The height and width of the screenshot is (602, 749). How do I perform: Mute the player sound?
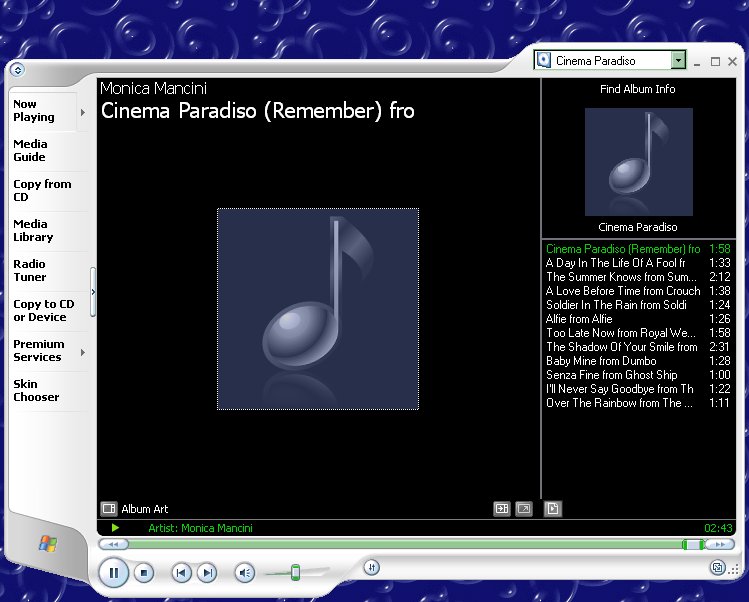244,573
